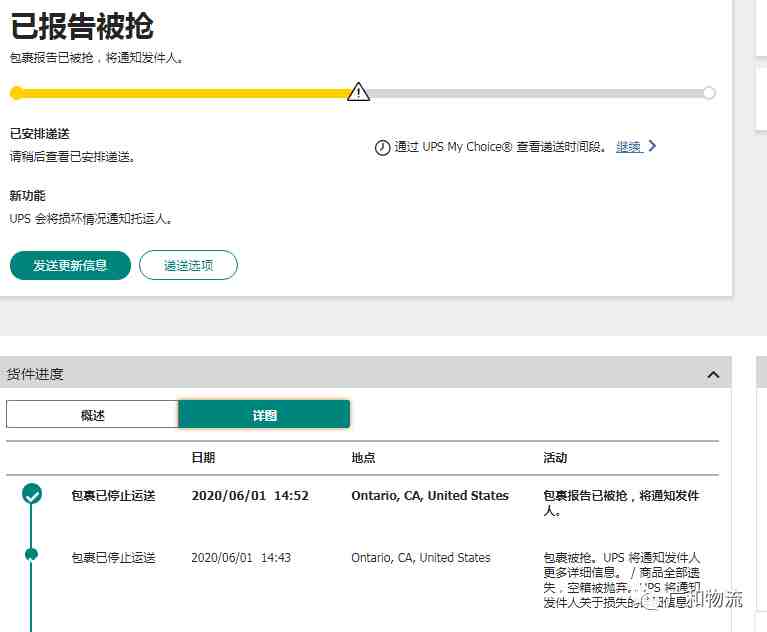Click the empty end circle of progress bar
Viewport: 767px width, 632px height.
click(x=709, y=93)
